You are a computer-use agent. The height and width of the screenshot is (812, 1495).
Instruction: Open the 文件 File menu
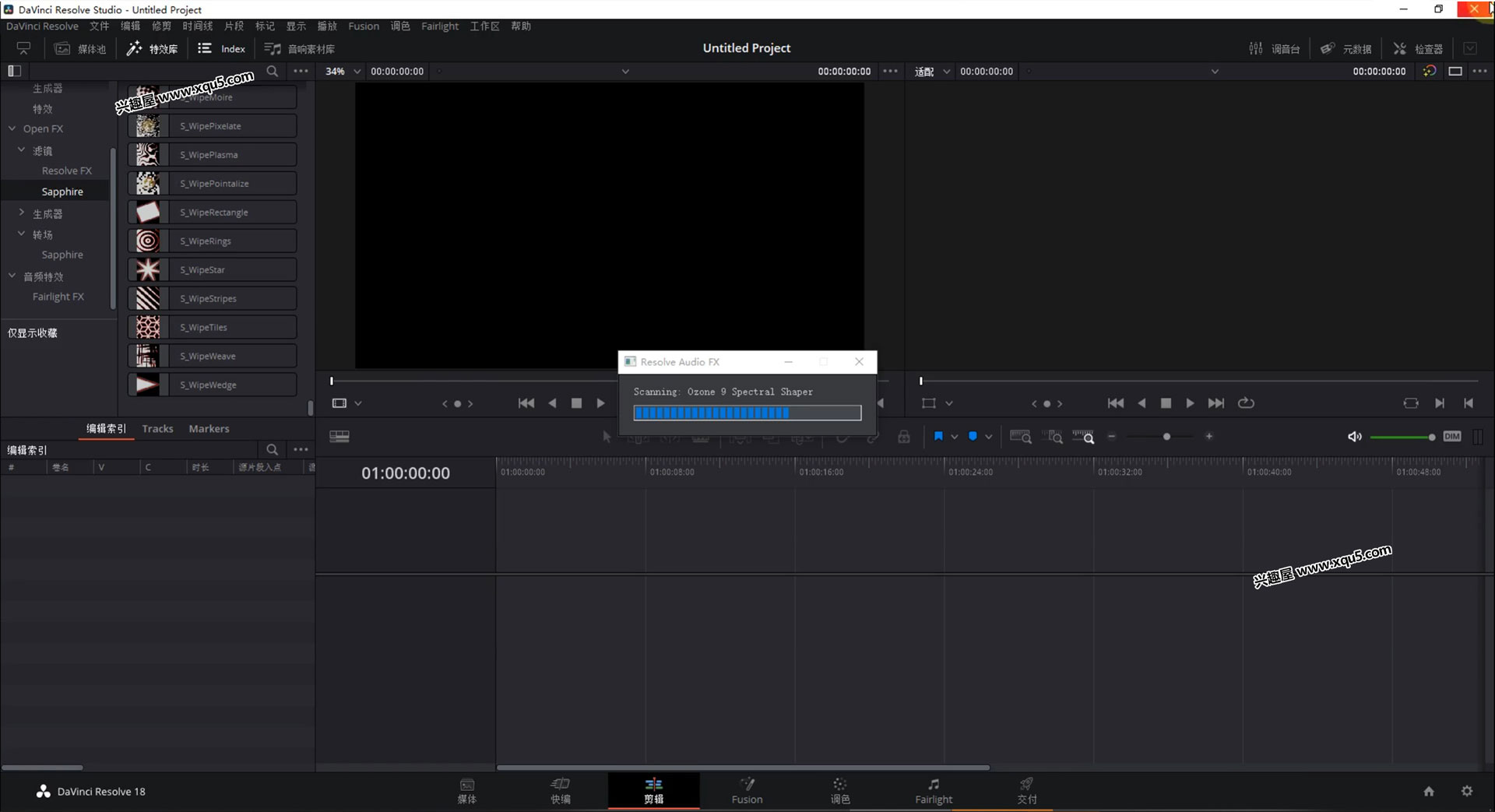99,26
